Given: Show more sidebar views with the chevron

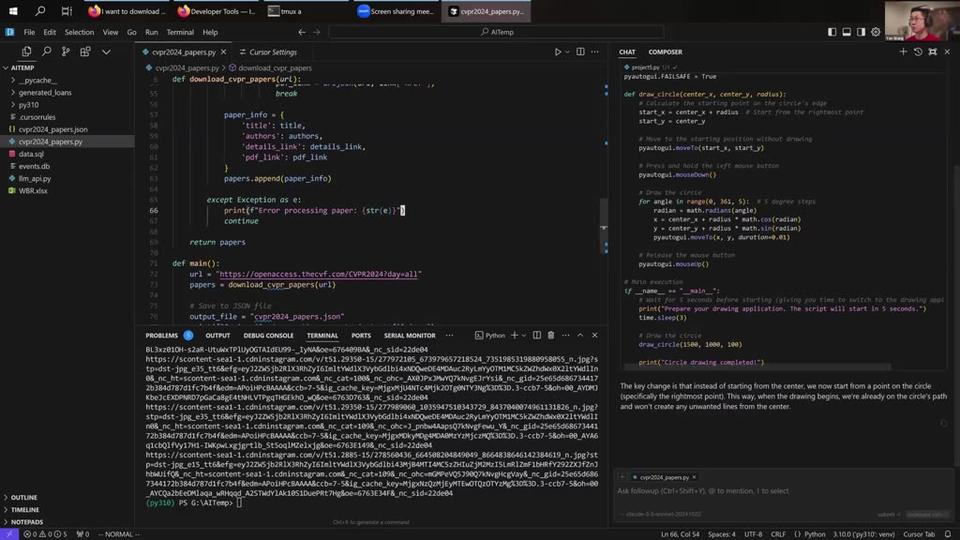Looking at the screenshot, I should coord(106,52).
